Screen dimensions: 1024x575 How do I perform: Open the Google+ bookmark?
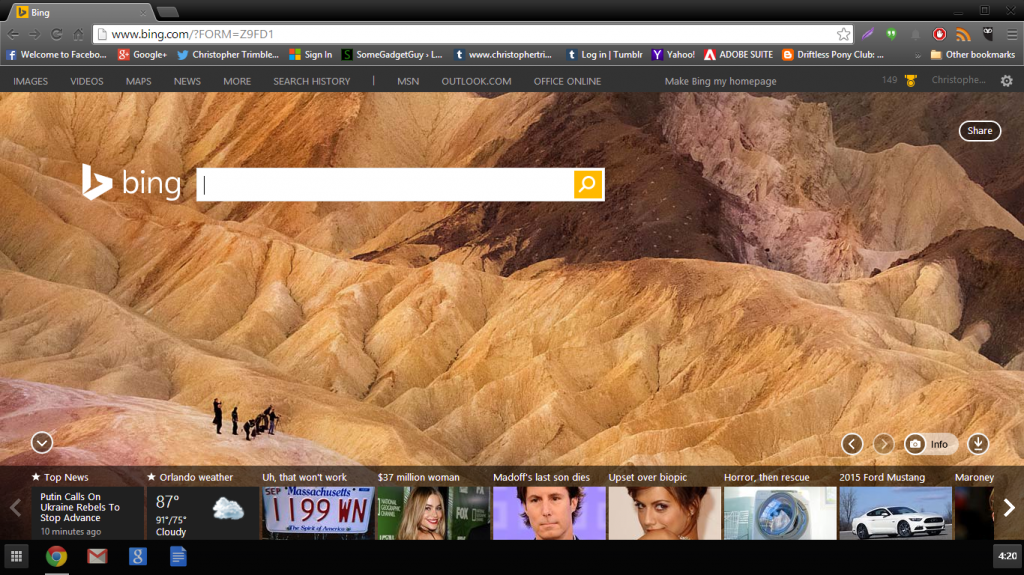pos(142,55)
